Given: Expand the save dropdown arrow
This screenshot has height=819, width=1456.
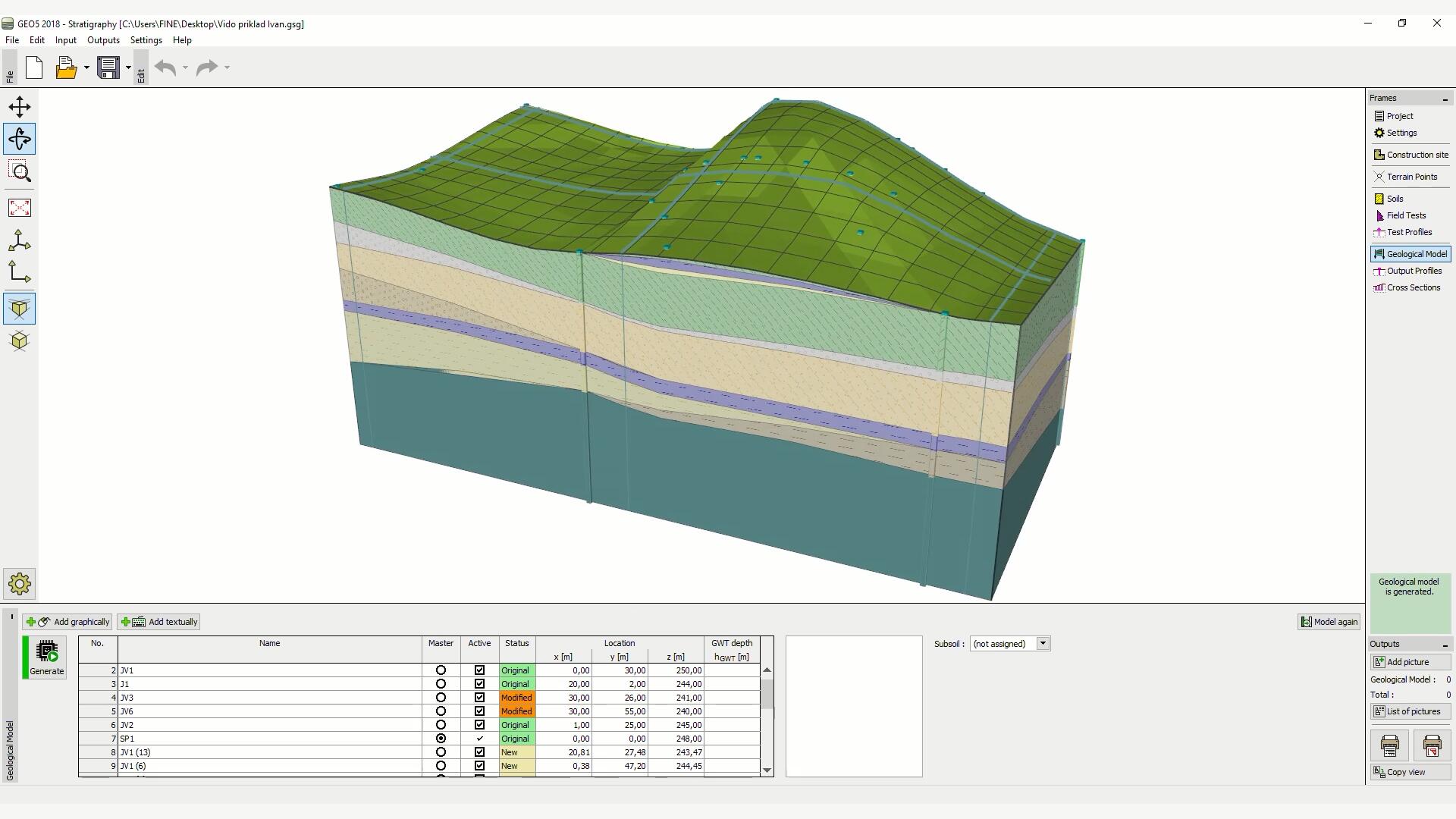Looking at the screenshot, I should pos(128,67).
